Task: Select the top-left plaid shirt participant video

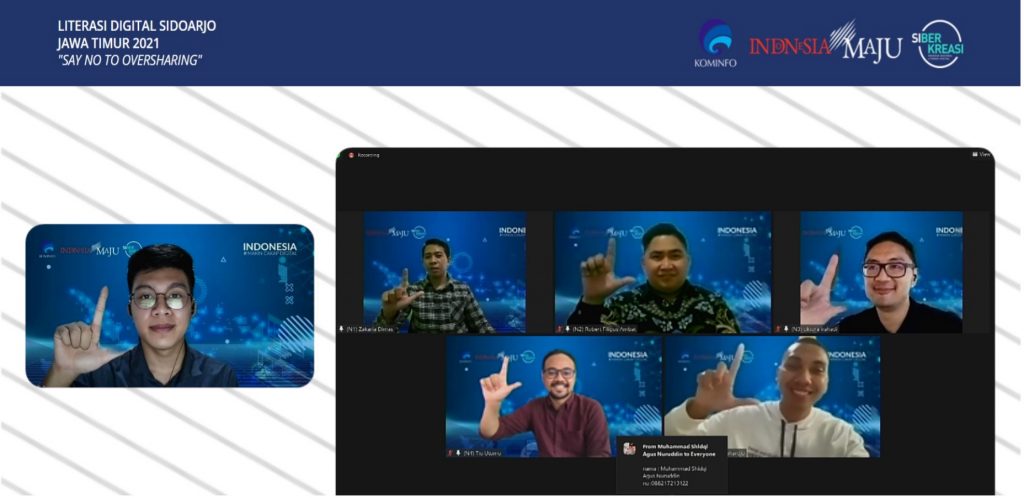Action: pos(444,271)
